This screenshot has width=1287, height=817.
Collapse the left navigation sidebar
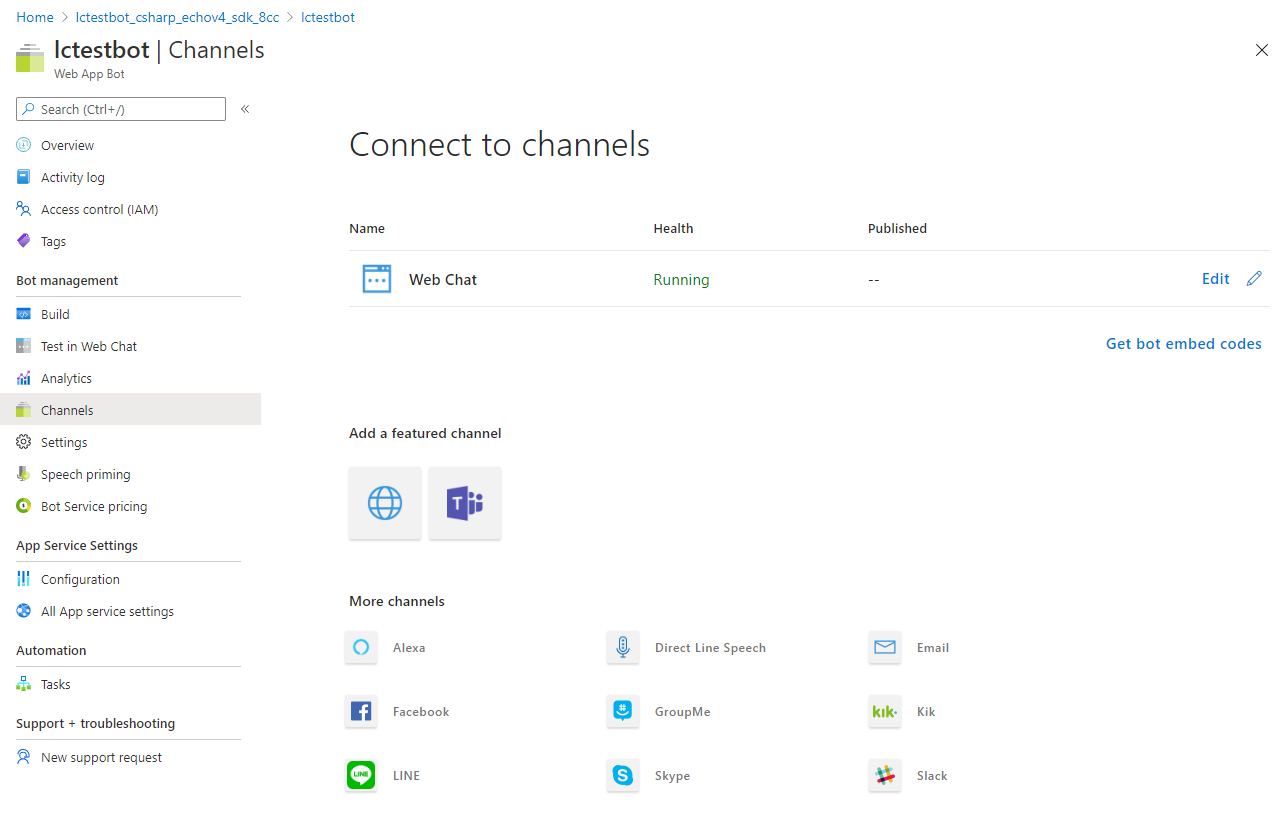245,109
